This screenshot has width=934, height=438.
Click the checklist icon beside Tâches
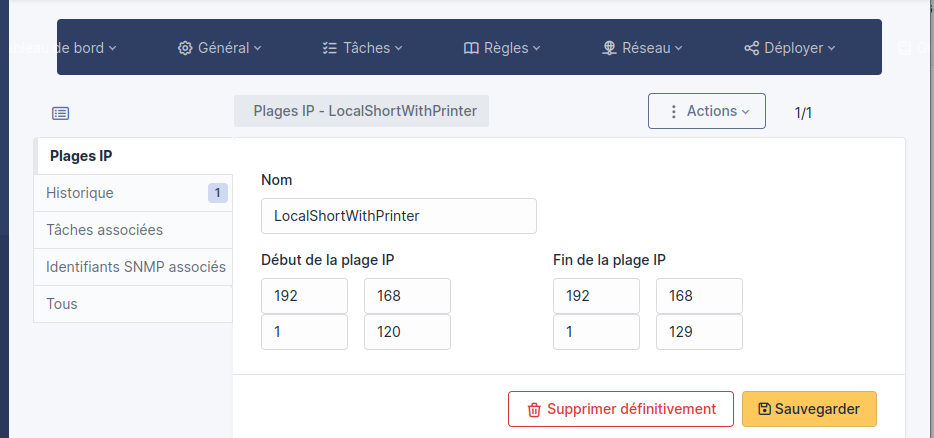[329, 48]
